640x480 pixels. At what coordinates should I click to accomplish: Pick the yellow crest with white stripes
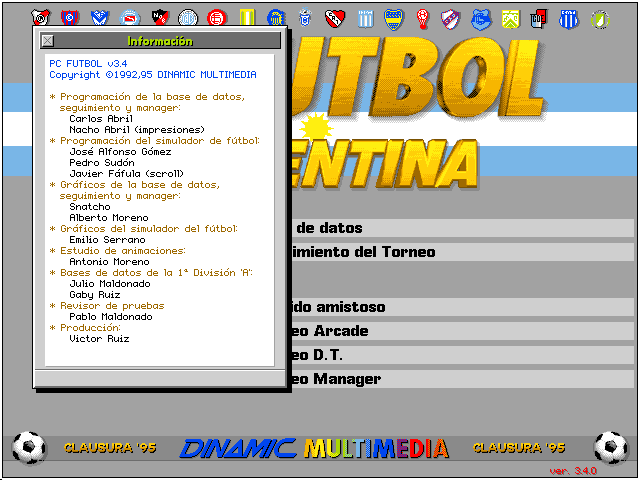[x=247, y=18]
